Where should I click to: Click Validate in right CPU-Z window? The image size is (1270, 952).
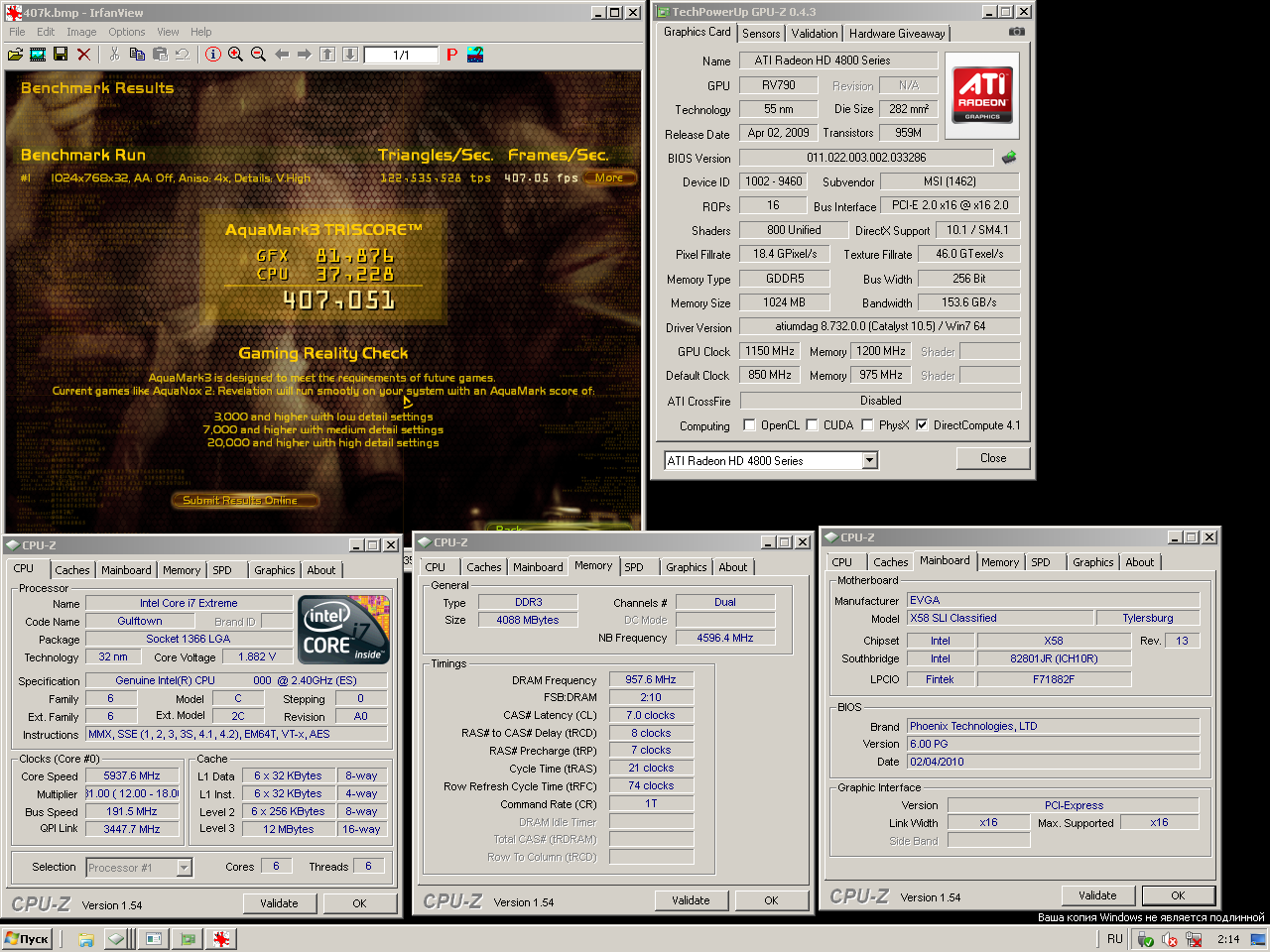click(x=1097, y=895)
